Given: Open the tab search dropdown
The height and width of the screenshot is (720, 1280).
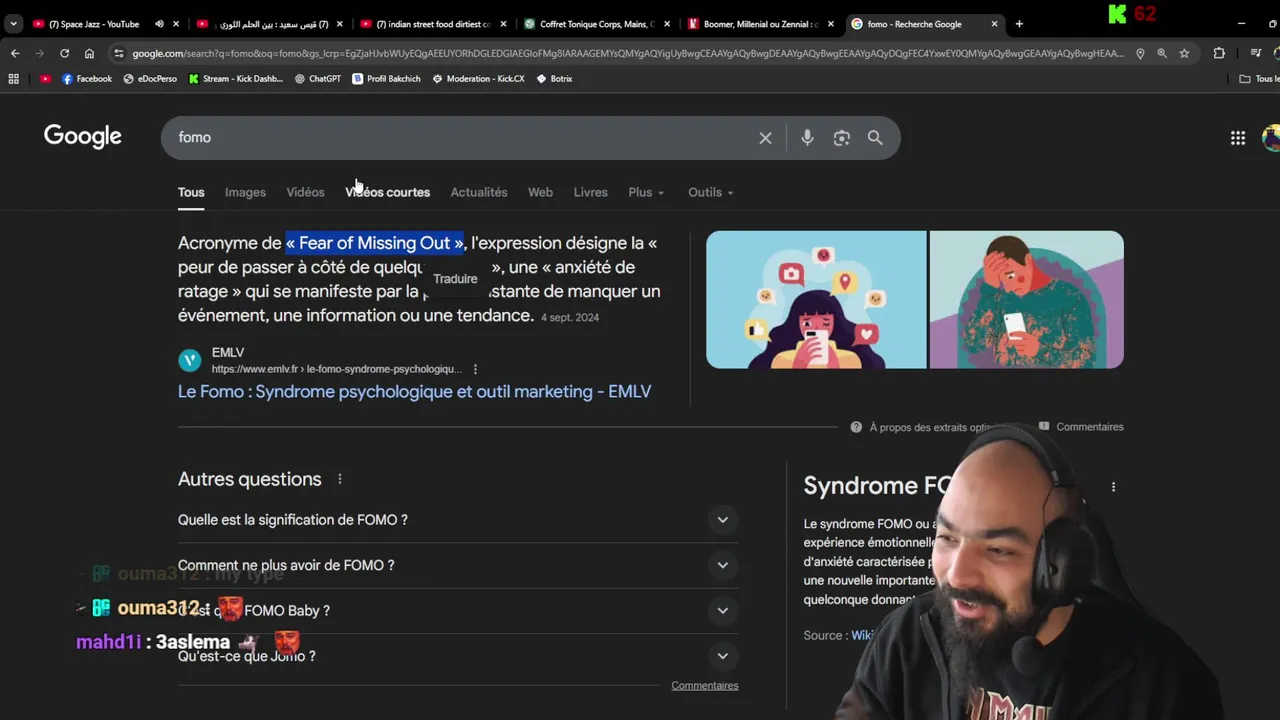Looking at the screenshot, I should [x=13, y=24].
